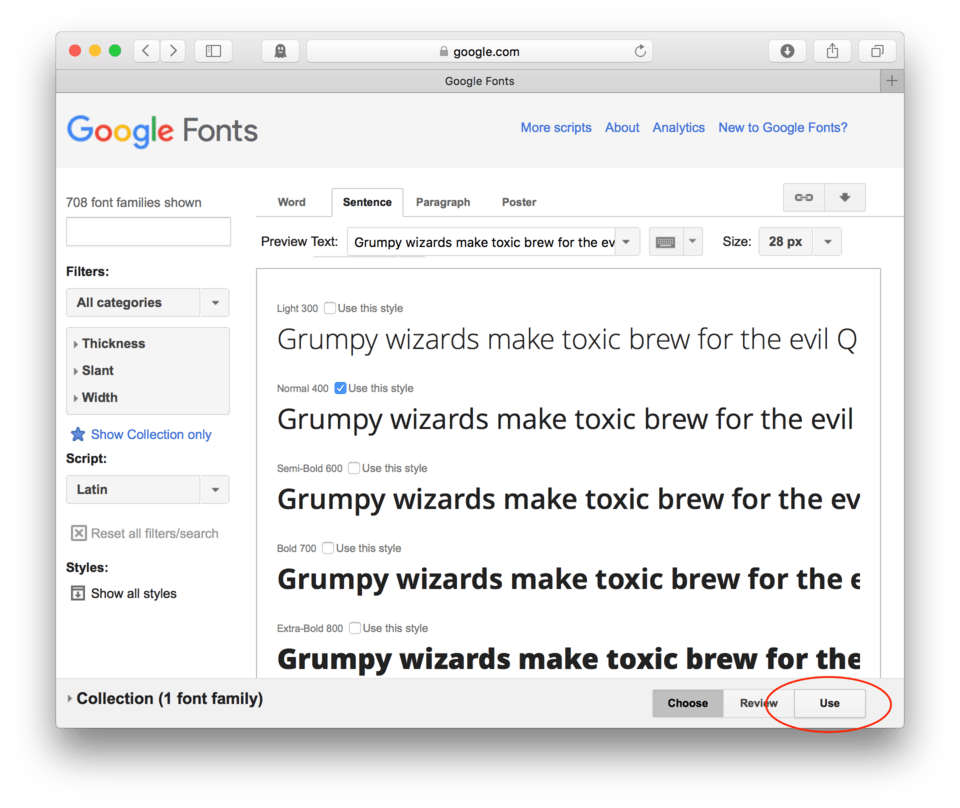960x808 pixels.
Task: Click '708 font families shown' text
Action: (133, 202)
